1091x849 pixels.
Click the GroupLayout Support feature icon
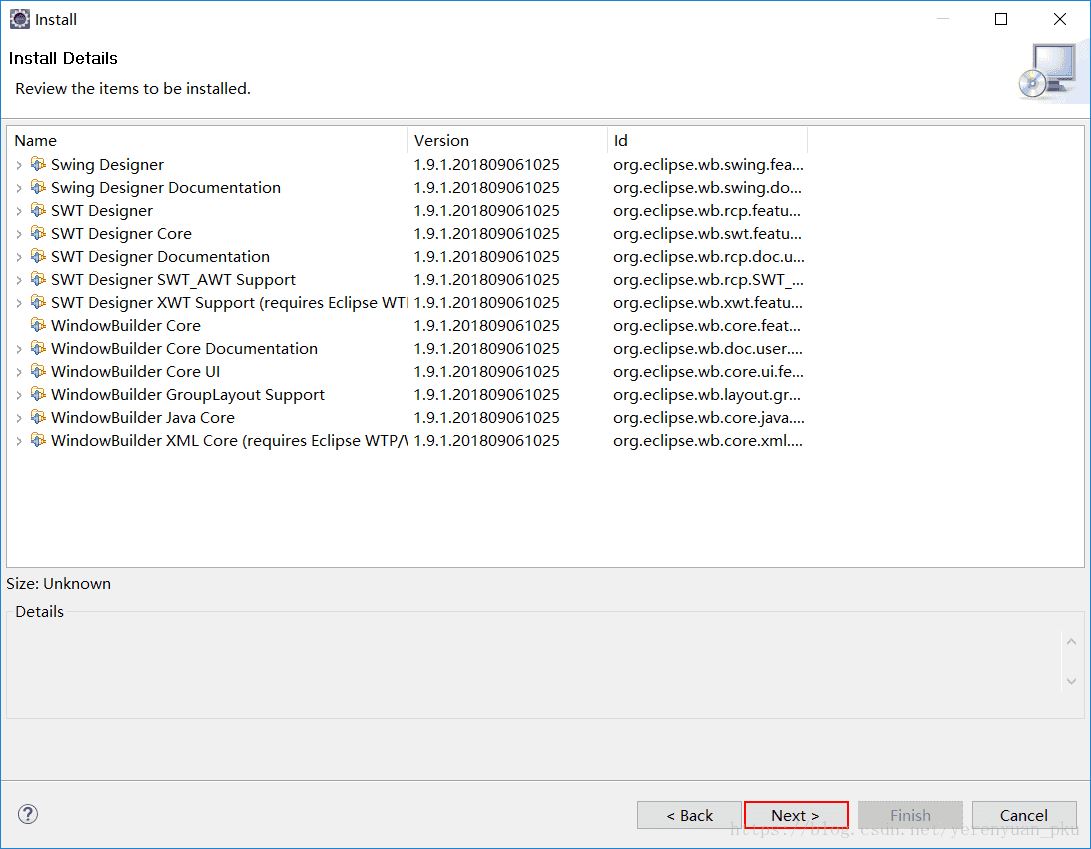click(x=38, y=394)
